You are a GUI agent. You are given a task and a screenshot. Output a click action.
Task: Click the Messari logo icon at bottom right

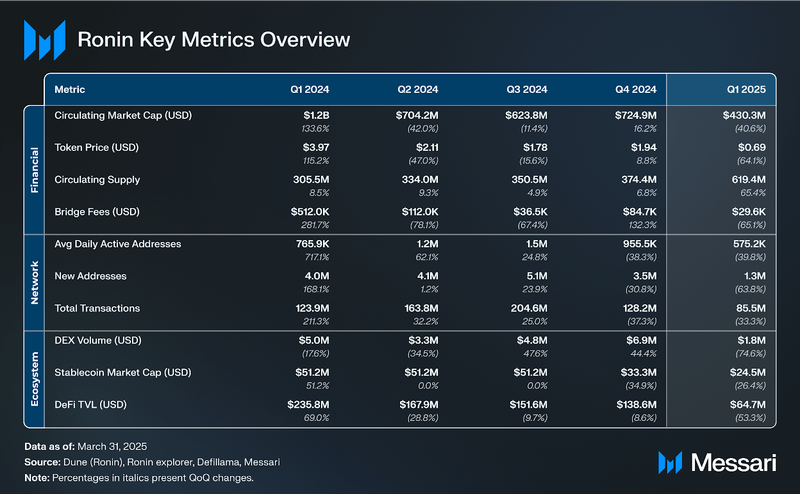[x=672, y=462]
